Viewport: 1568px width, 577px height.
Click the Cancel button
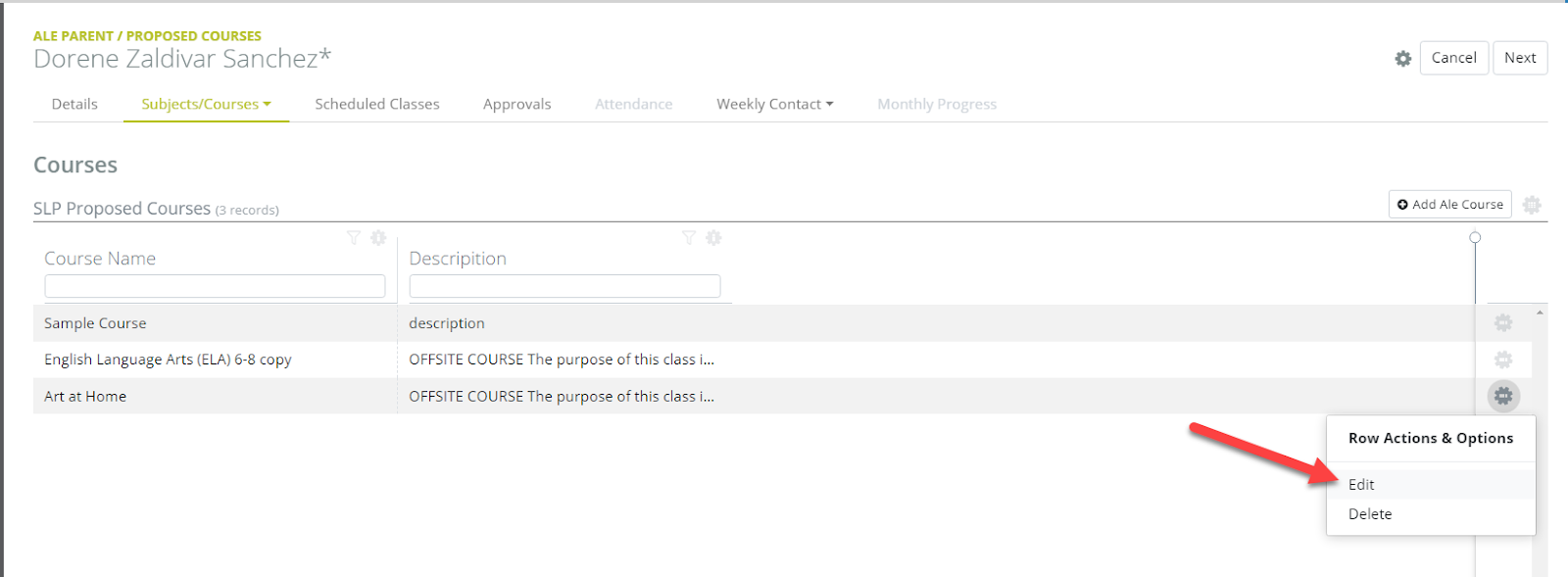pos(1454,58)
